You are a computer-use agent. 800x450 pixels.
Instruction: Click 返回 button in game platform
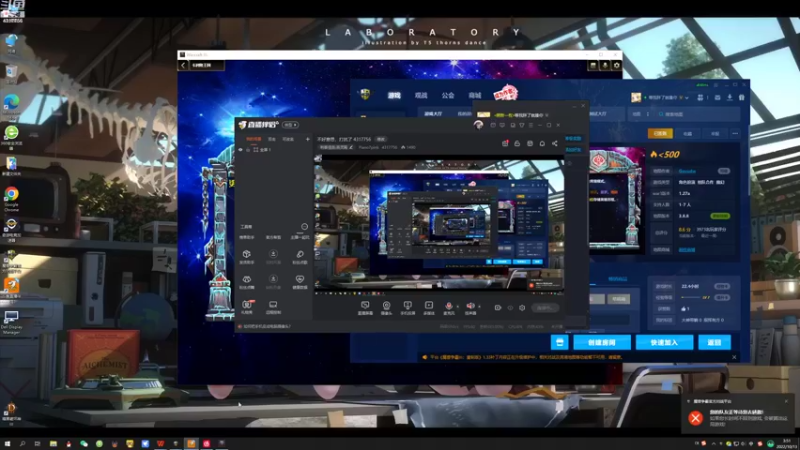click(714, 342)
